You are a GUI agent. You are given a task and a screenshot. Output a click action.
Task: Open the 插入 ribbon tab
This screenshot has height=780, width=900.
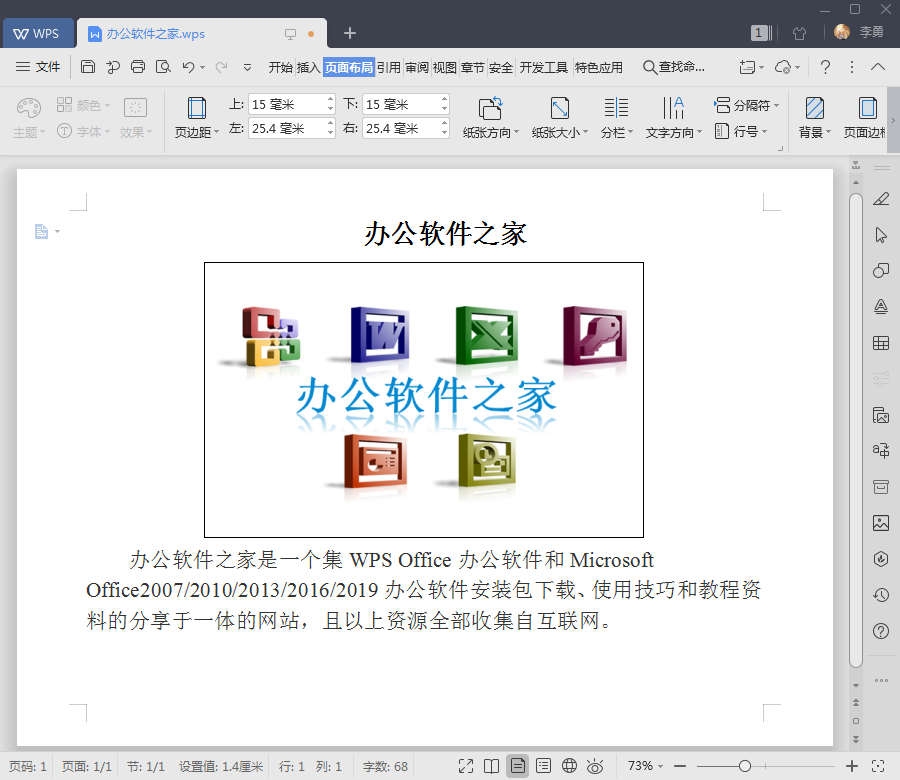(x=308, y=68)
